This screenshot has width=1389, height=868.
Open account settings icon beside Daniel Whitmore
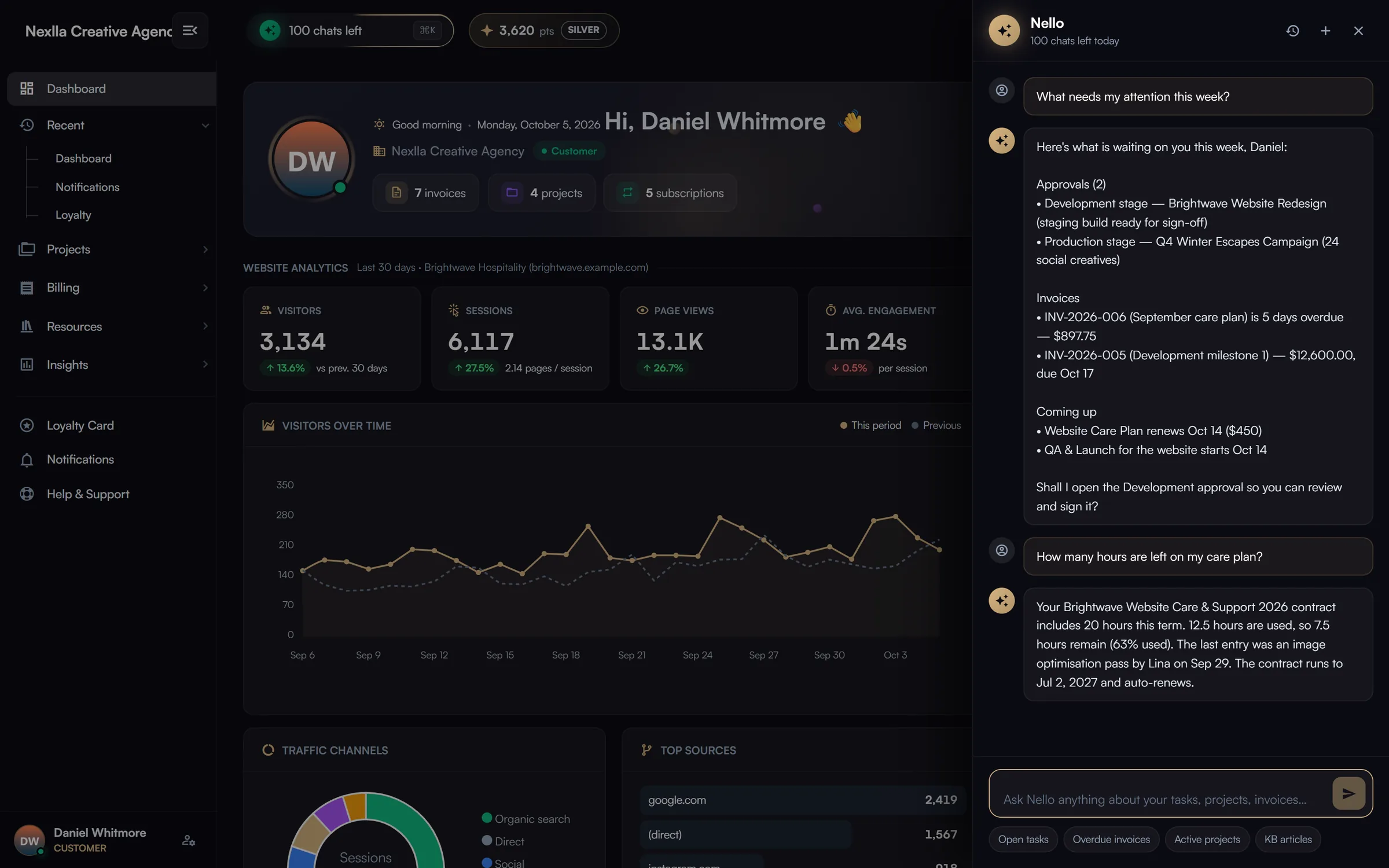click(189, 840)
